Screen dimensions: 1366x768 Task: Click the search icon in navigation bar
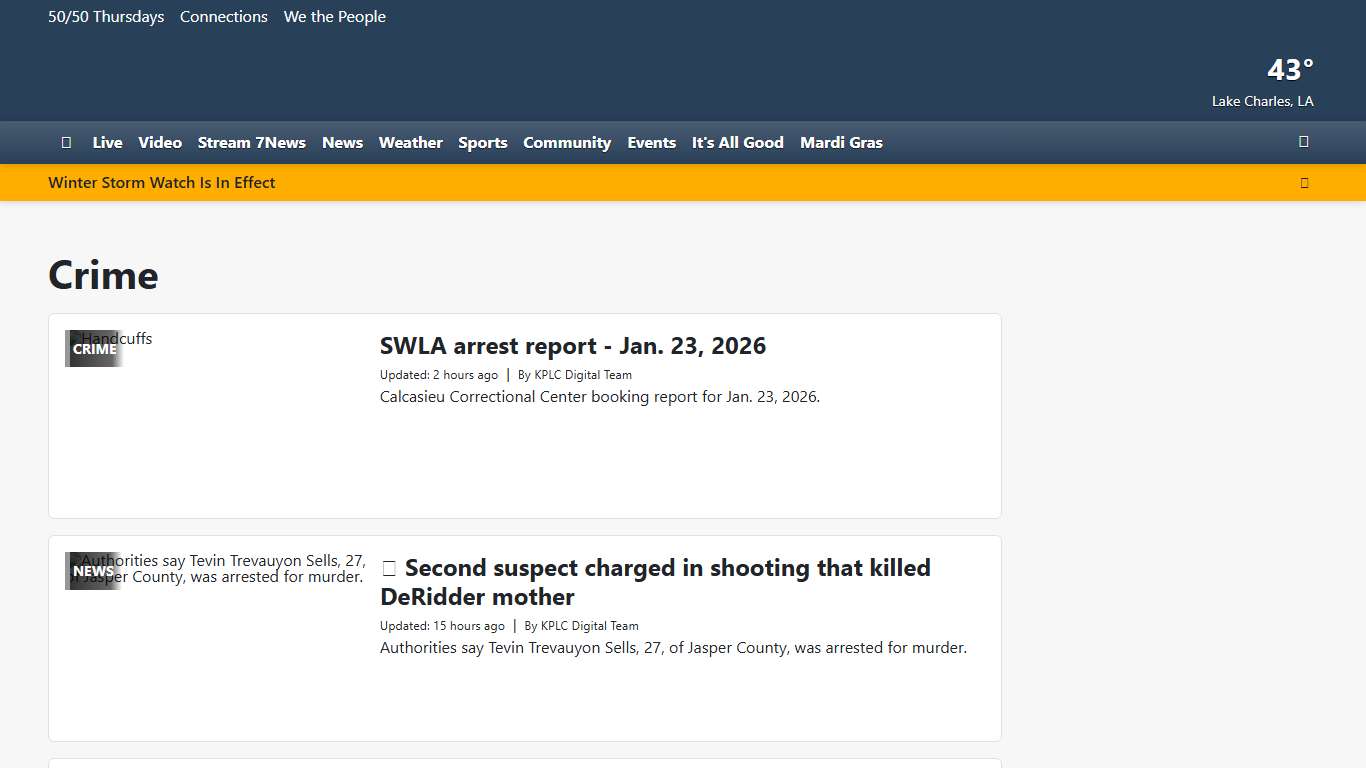click(x=1303, y=142)
